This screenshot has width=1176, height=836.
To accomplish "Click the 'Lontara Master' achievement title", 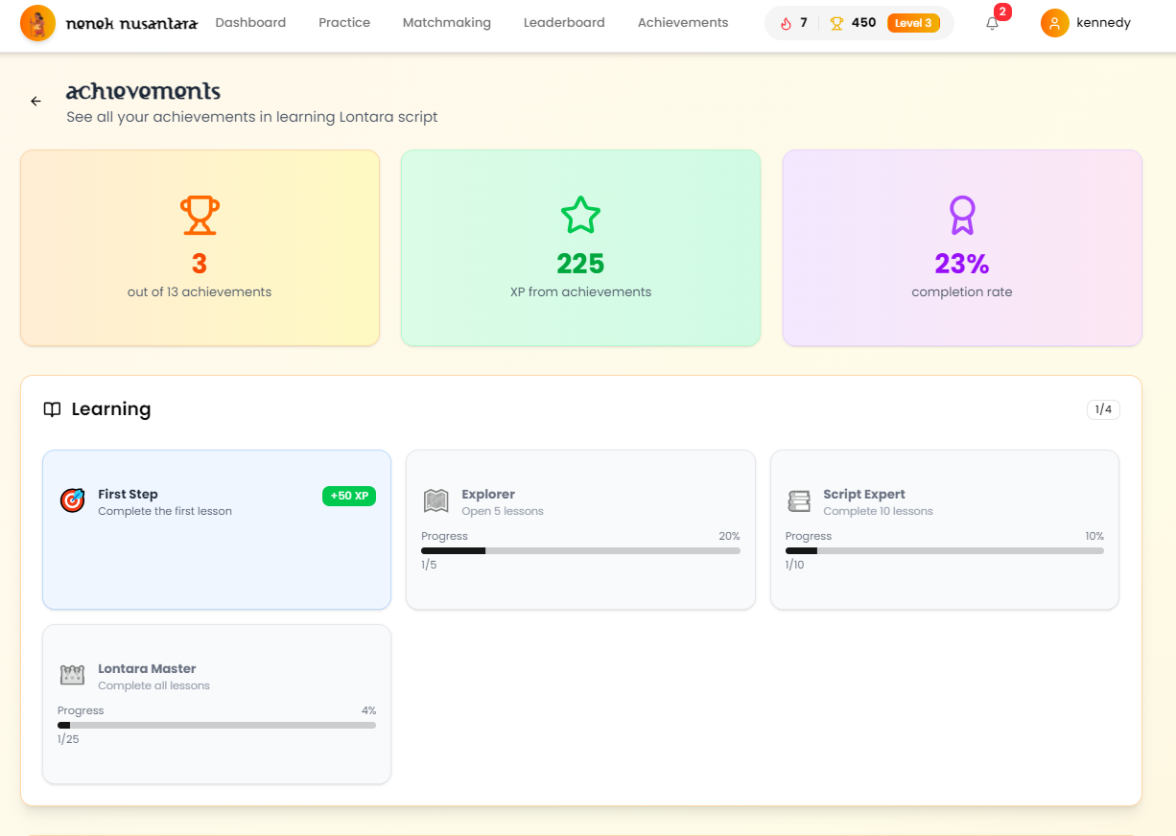I will [147, 669].
